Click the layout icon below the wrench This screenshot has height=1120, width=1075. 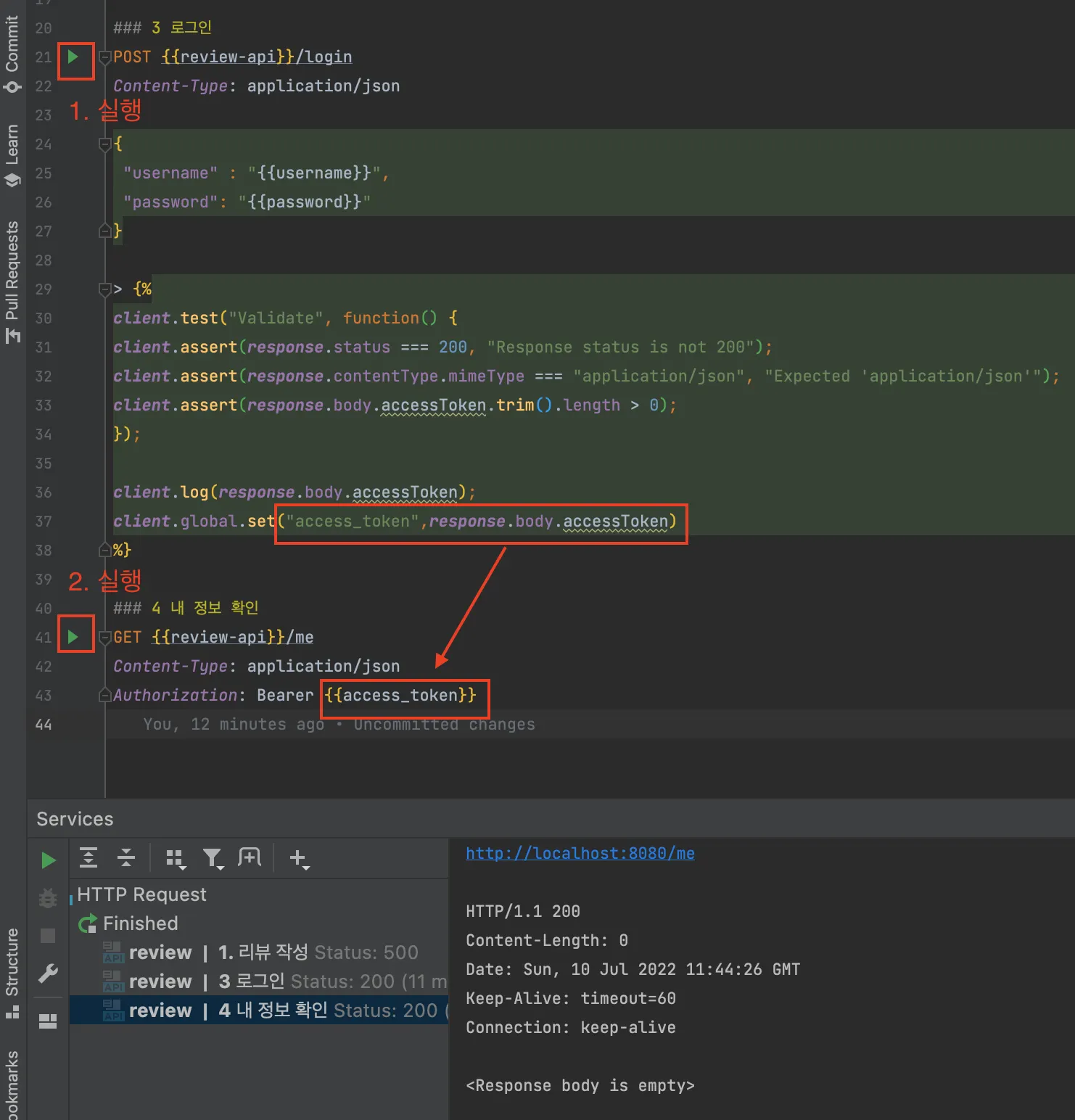click(48, 1021)
